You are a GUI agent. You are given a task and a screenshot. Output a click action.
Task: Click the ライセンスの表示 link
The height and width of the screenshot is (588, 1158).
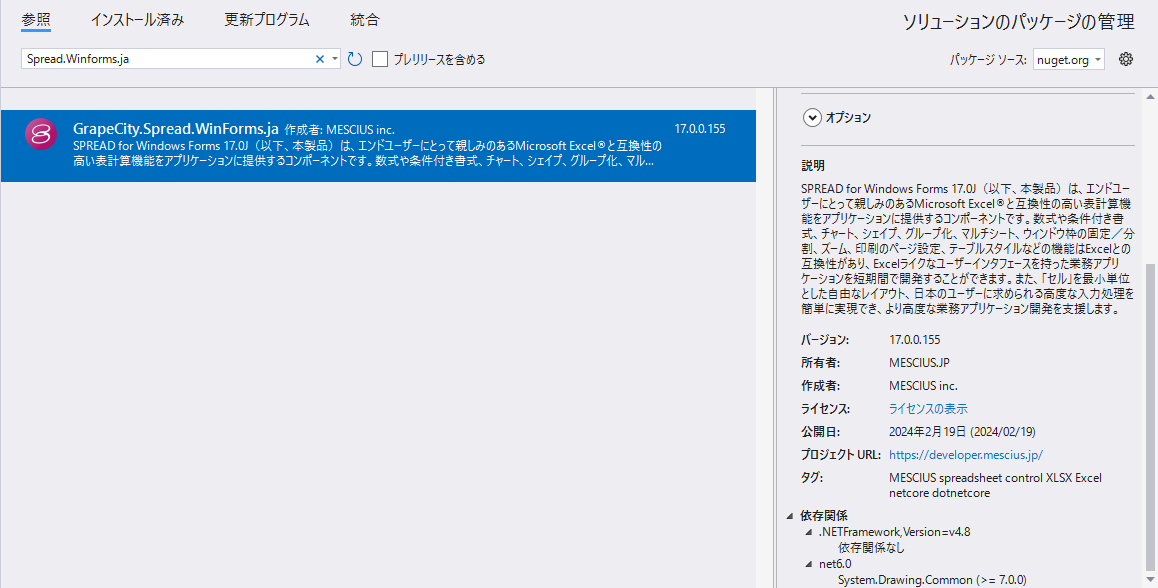tap(928, 409)
